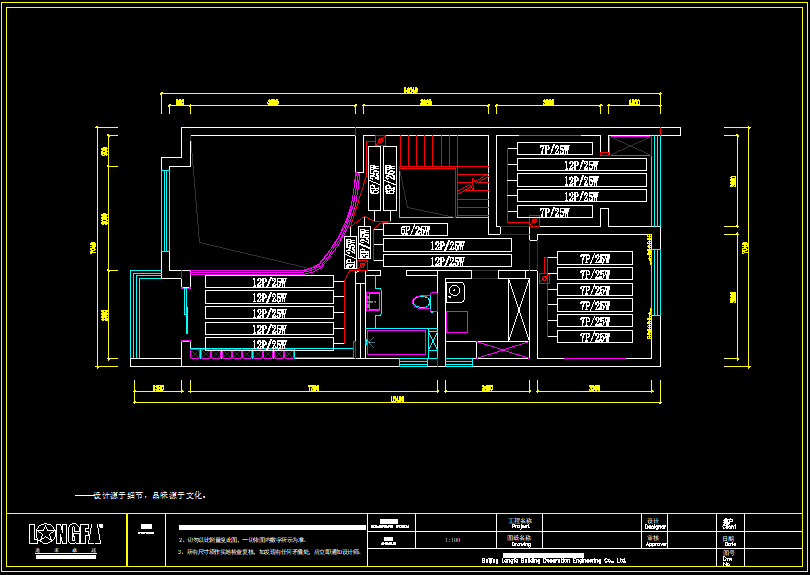This screenshot has height=575, width=810.
Task: Select the overall top dimension text
Action: [410, 91]
